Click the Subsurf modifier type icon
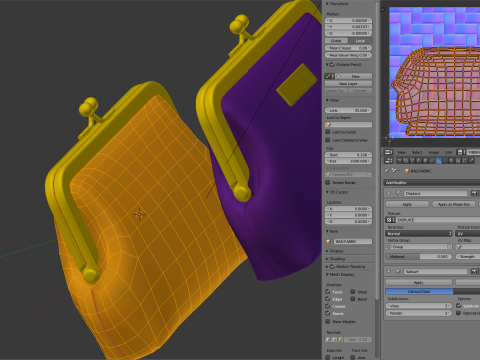This screenshot has height=360, width=480. point(398,271)
